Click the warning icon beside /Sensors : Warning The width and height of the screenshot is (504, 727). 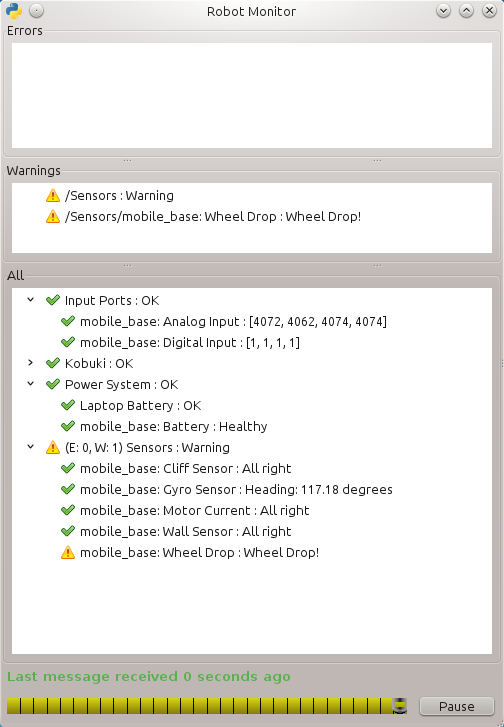click(53, 195)
